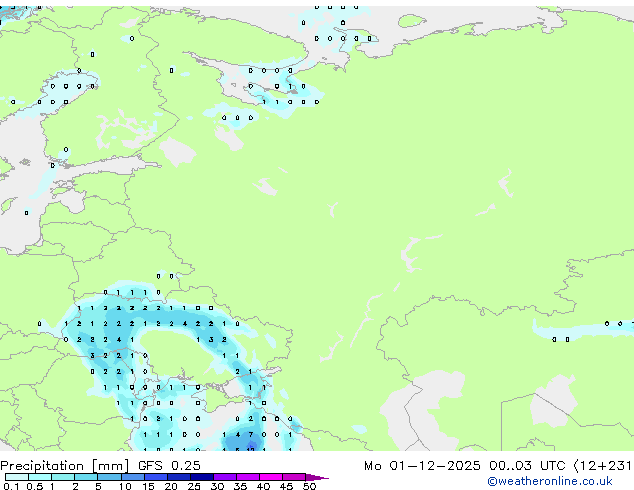Click the '00..03 UTC' time label

527,466
